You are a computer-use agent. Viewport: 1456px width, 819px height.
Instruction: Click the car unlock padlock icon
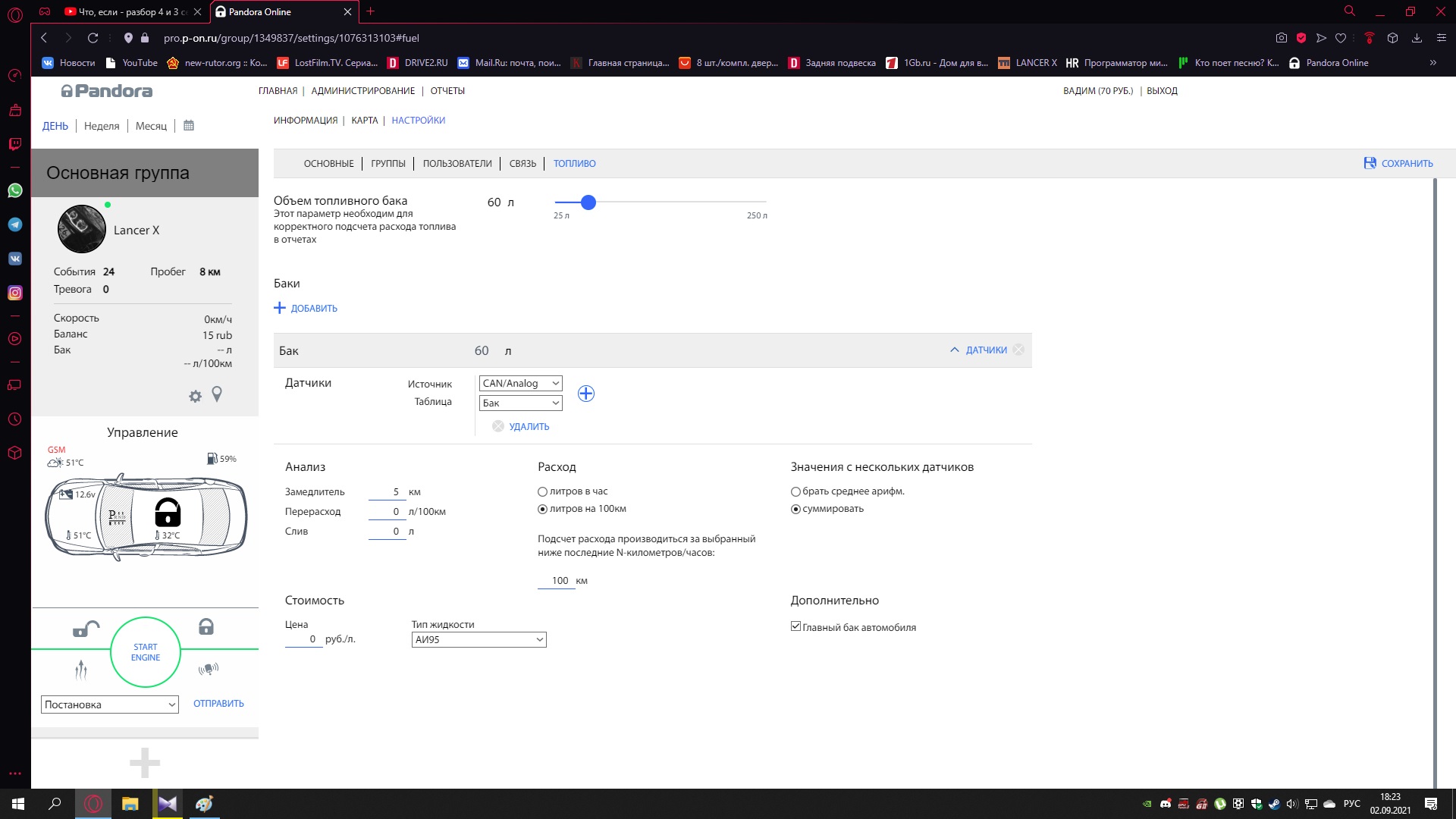(86, 629)
